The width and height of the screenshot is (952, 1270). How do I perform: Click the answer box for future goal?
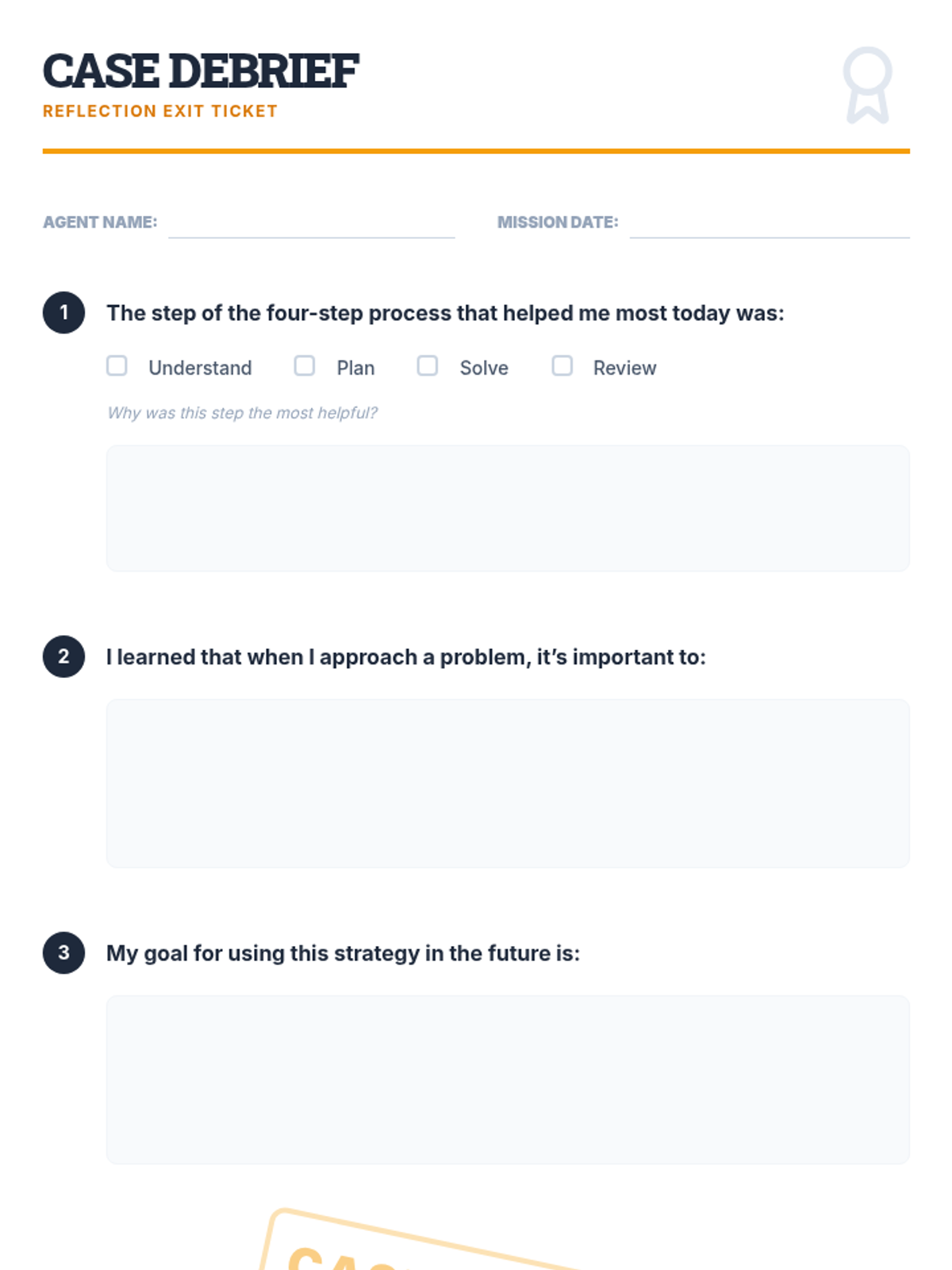pos(508,1079)
